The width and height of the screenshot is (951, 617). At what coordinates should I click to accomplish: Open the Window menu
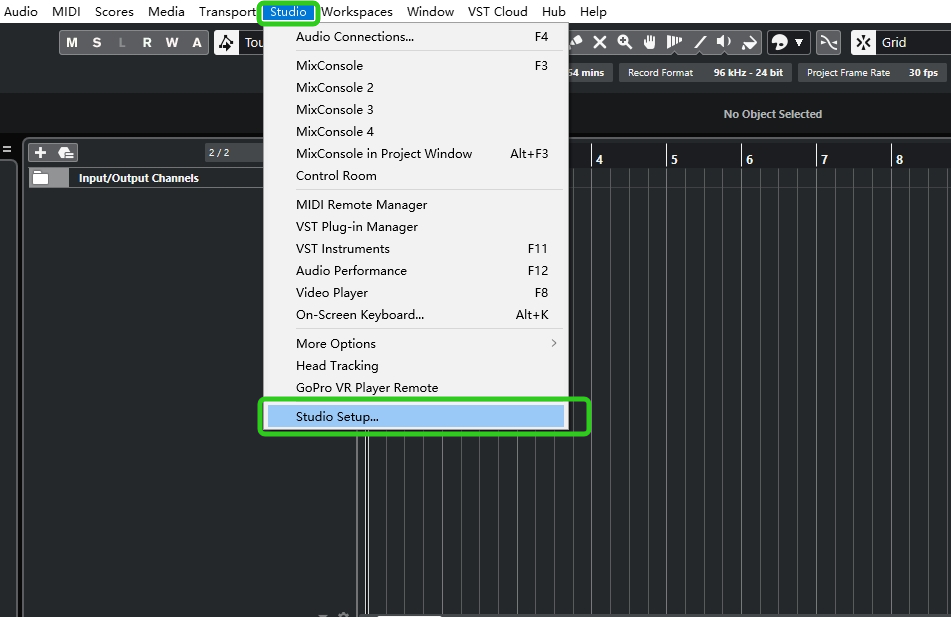[x=430, y=12]
